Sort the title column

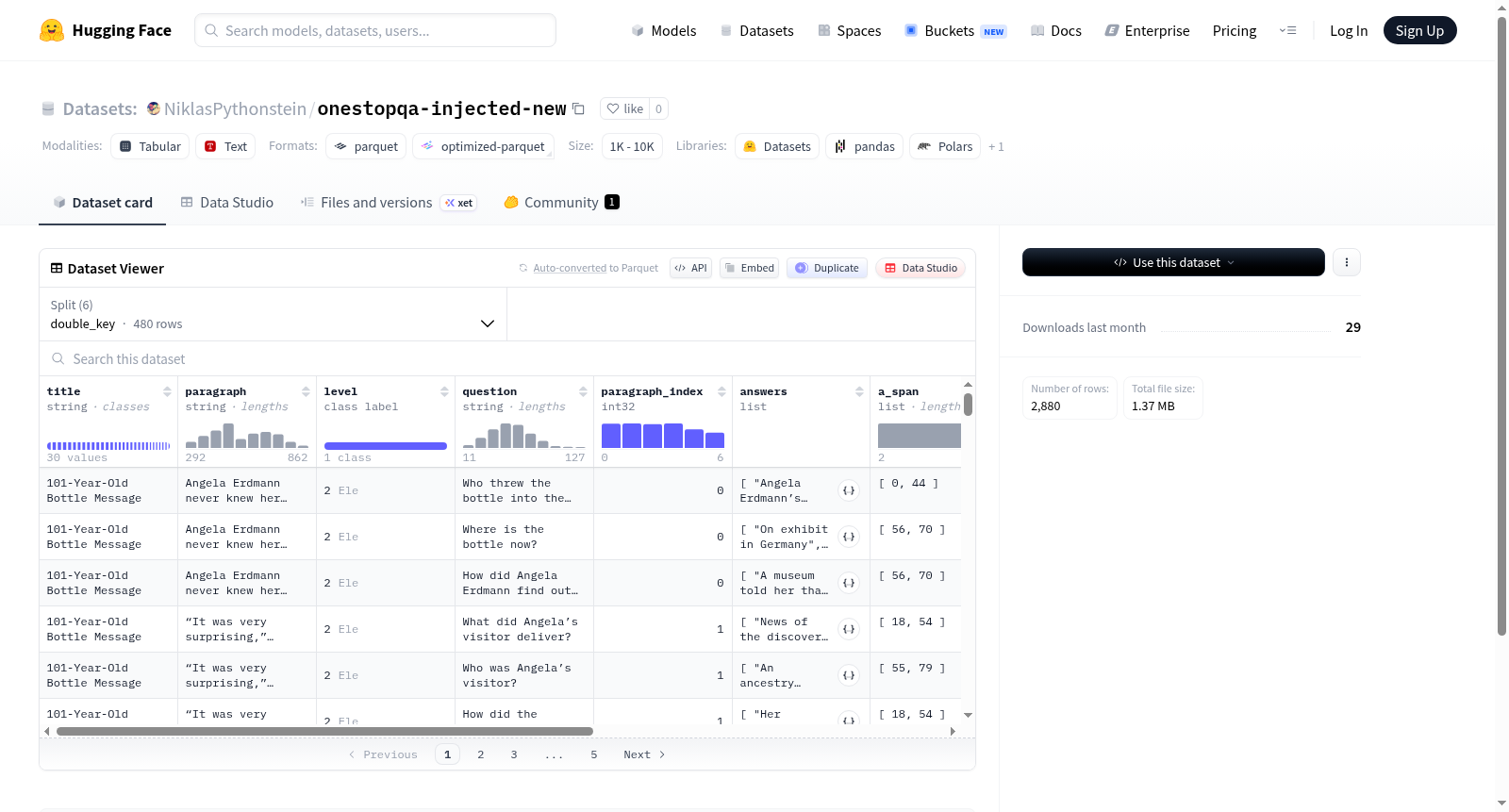tap(167, 391)
